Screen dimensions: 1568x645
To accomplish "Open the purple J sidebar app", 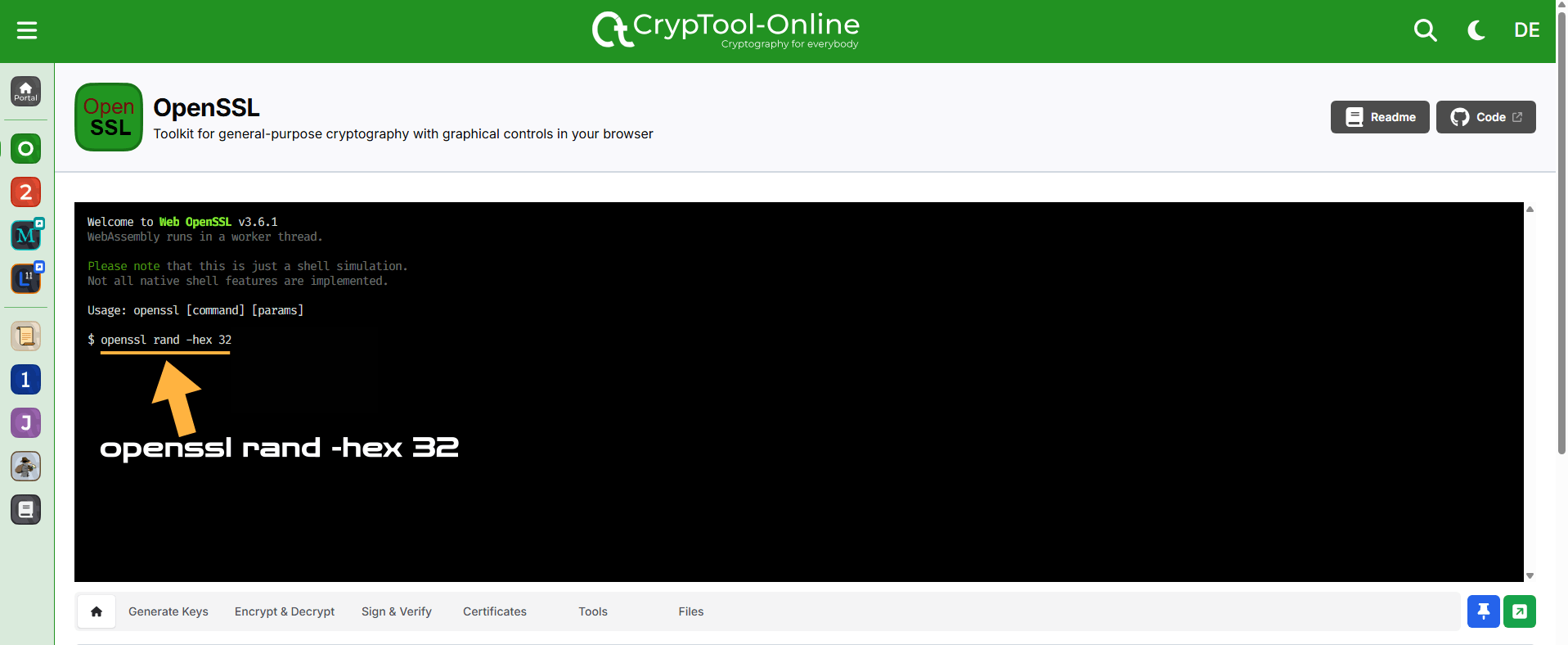I will [26, 422].
